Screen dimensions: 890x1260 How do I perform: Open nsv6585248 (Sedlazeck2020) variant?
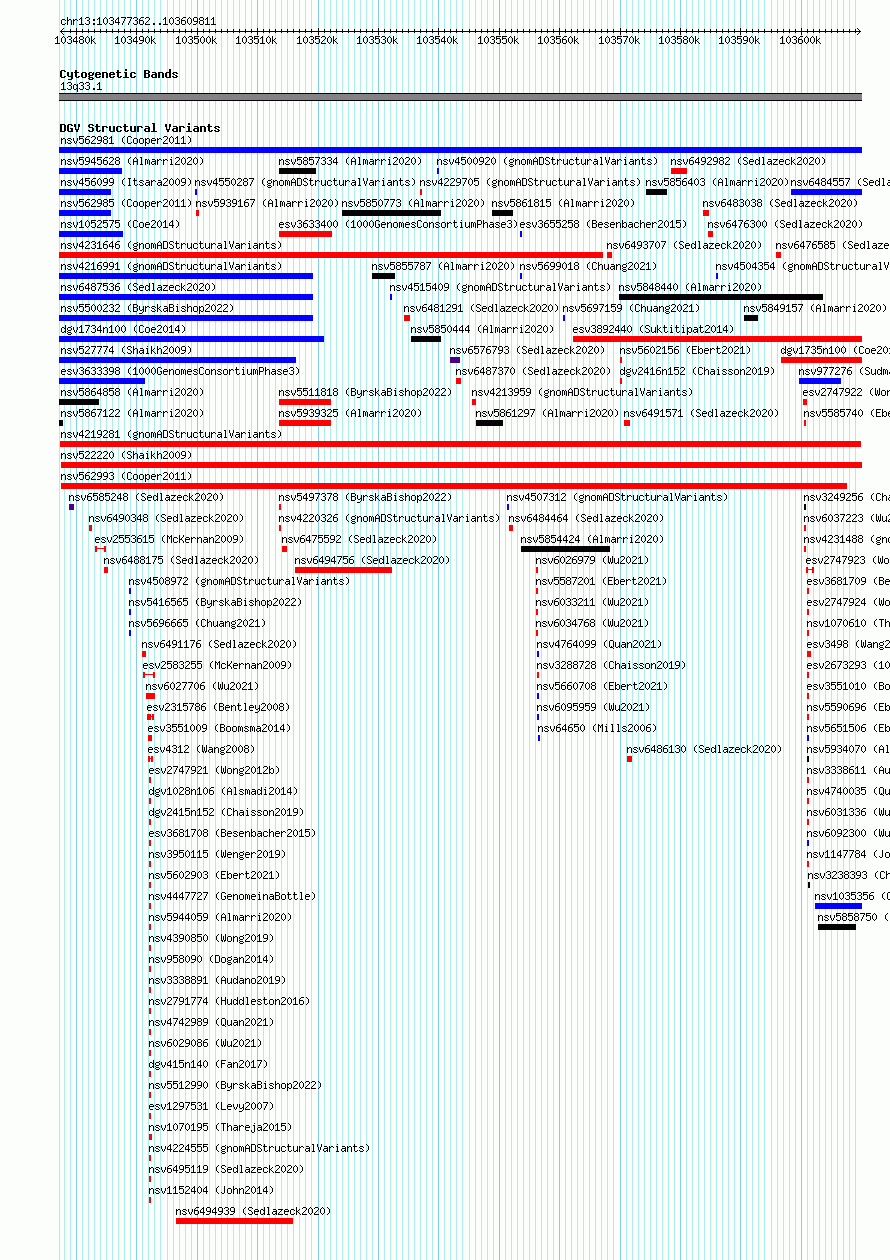[146, 497]
